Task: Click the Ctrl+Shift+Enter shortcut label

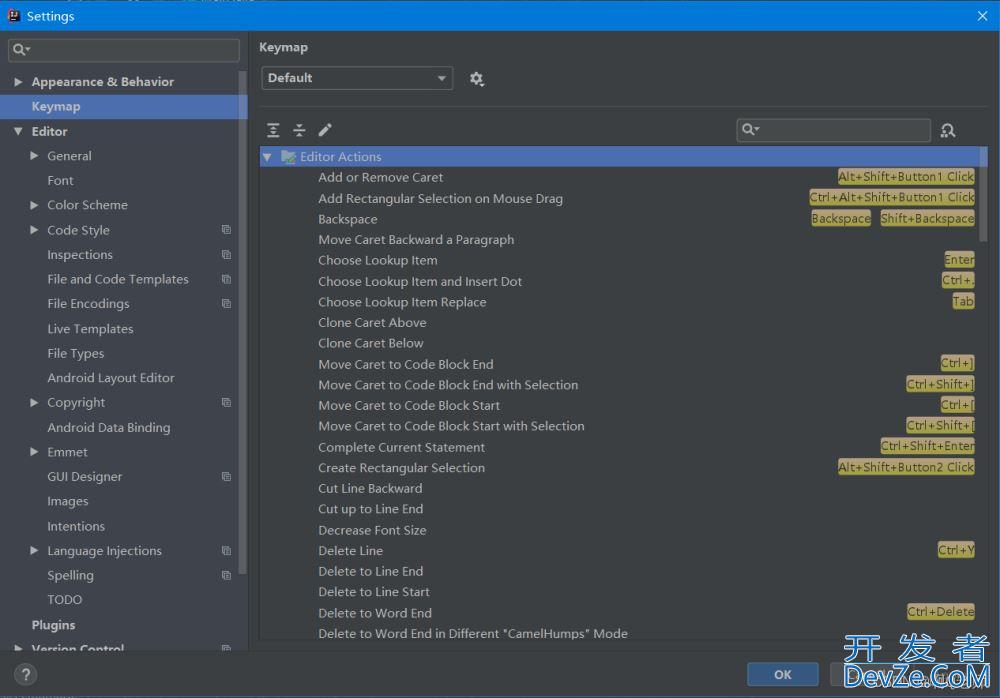Action: (927, 446)
